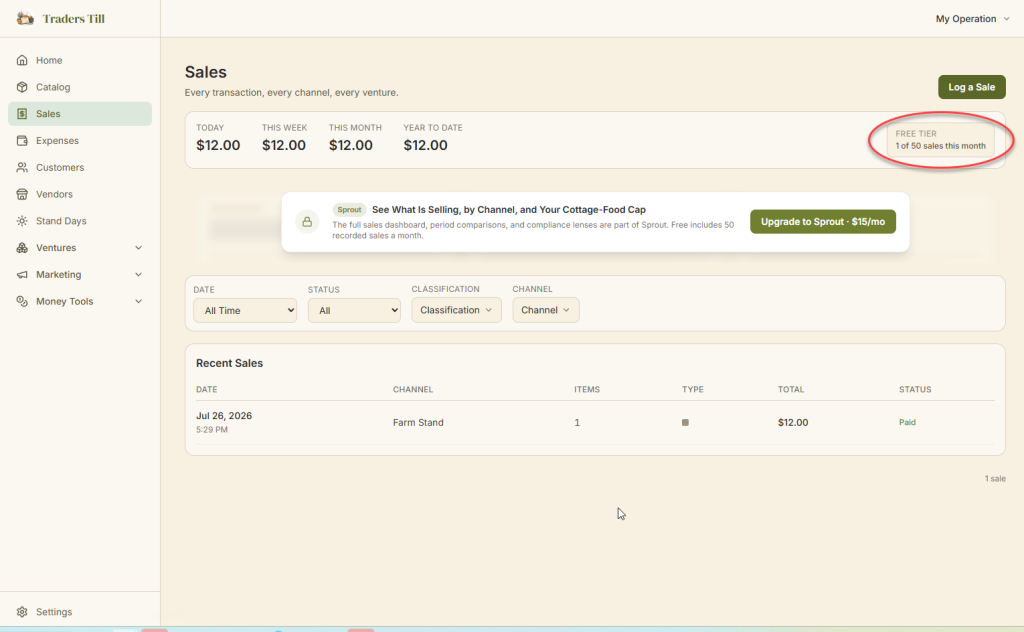Click the Free Tier sales usage badge
Viewport: 1024px width, 632px height.
[940, 140]
